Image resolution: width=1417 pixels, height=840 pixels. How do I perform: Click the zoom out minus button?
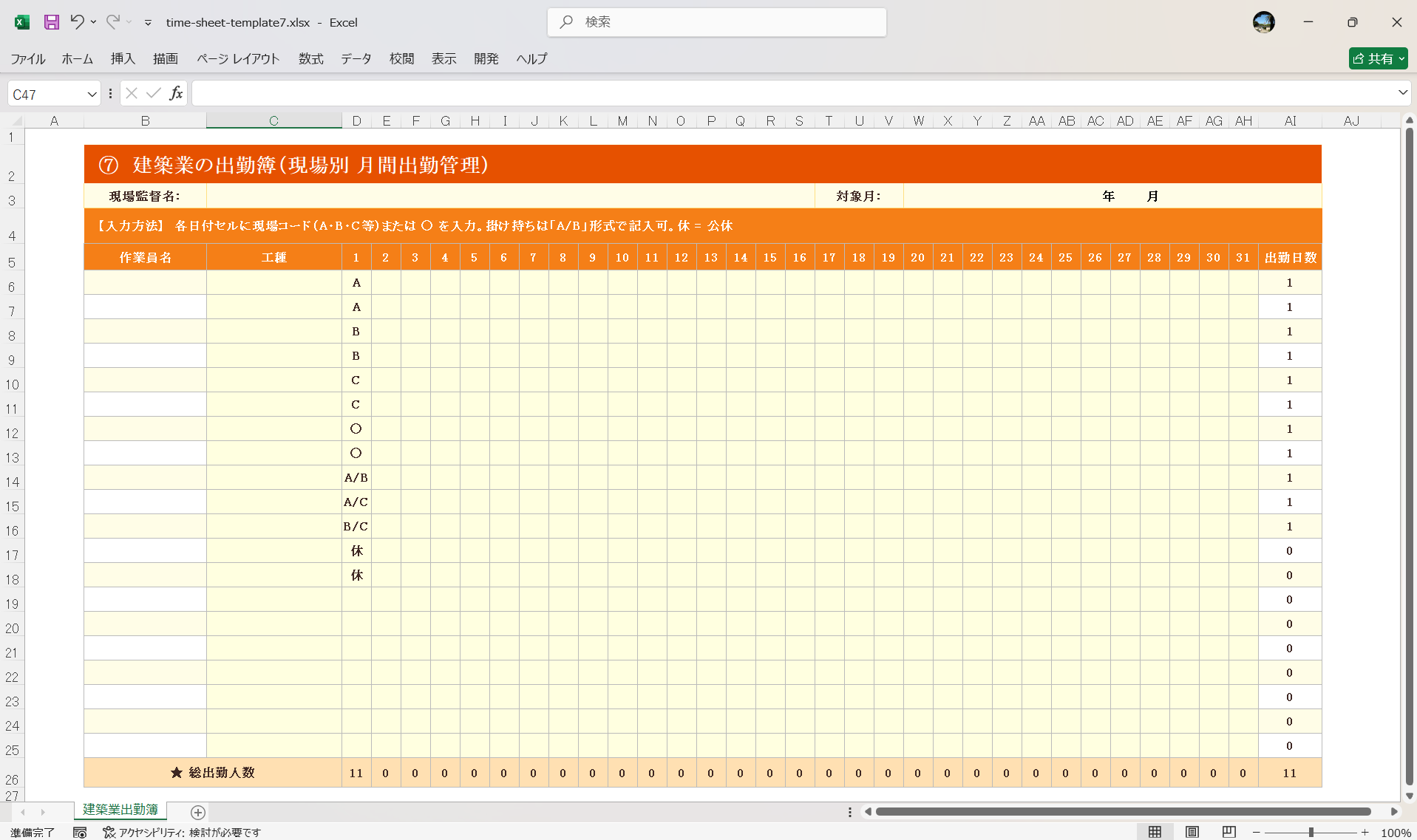1256,833
